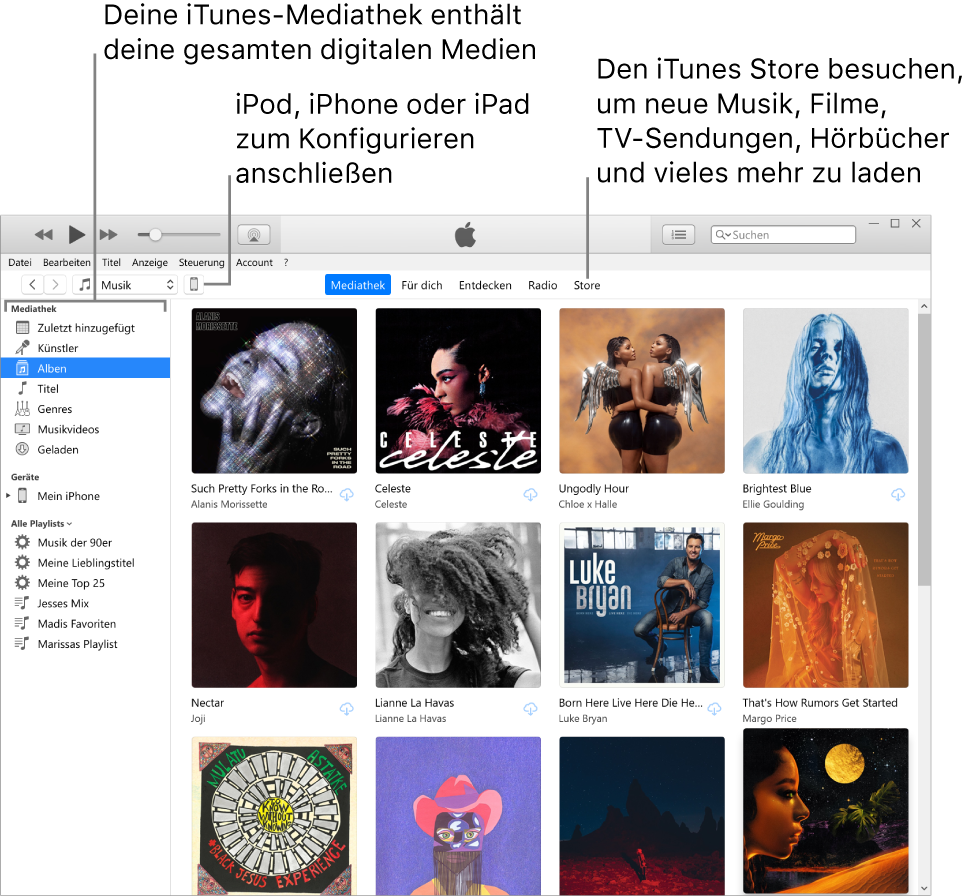Open the Jesses Mix playlist
This screenshot has width=974, height=896.
click(x=85, y=603)
